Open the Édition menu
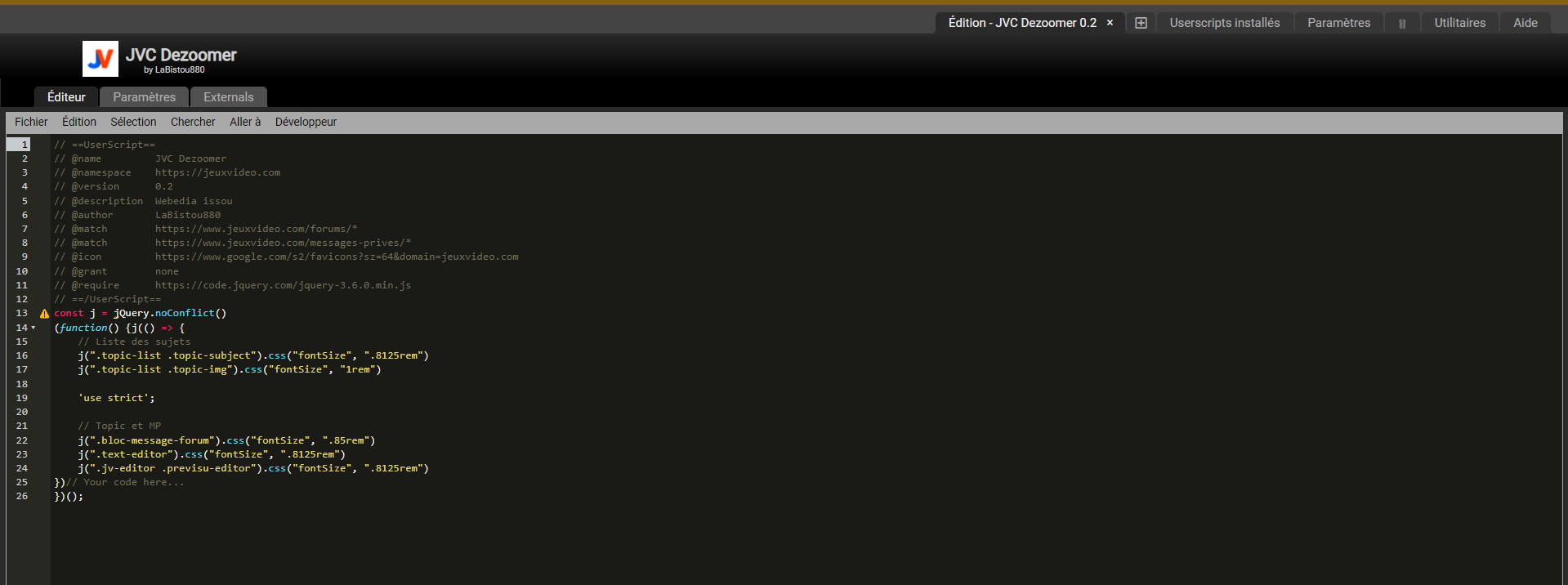The height and width of the screenshot is (585, 1568). pos(79,122)
